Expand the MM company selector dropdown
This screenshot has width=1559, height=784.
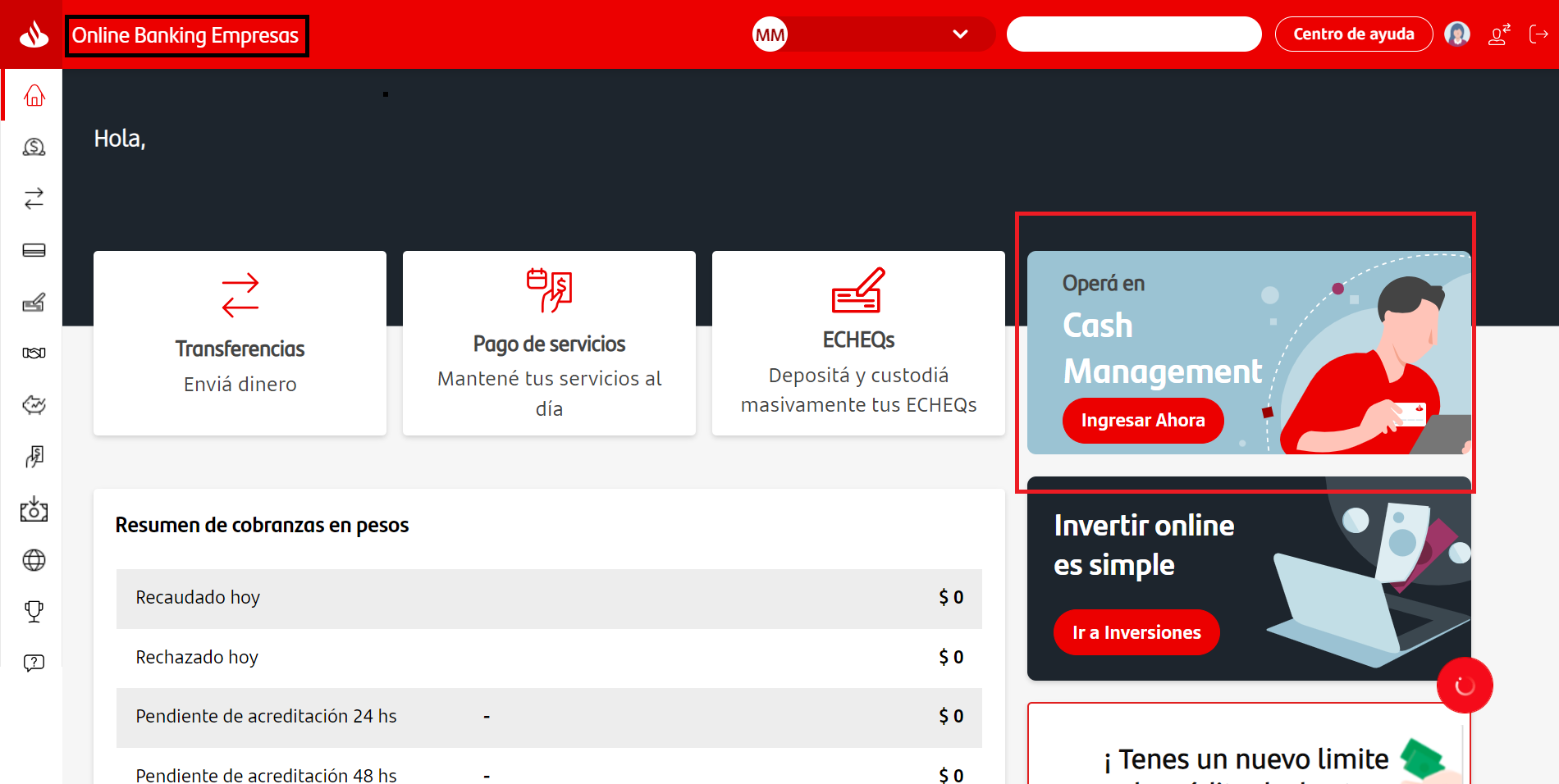[960, 34]
